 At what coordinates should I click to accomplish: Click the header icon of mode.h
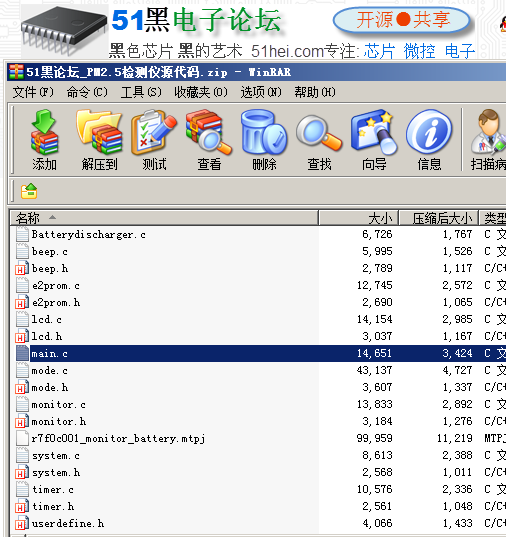22,387
